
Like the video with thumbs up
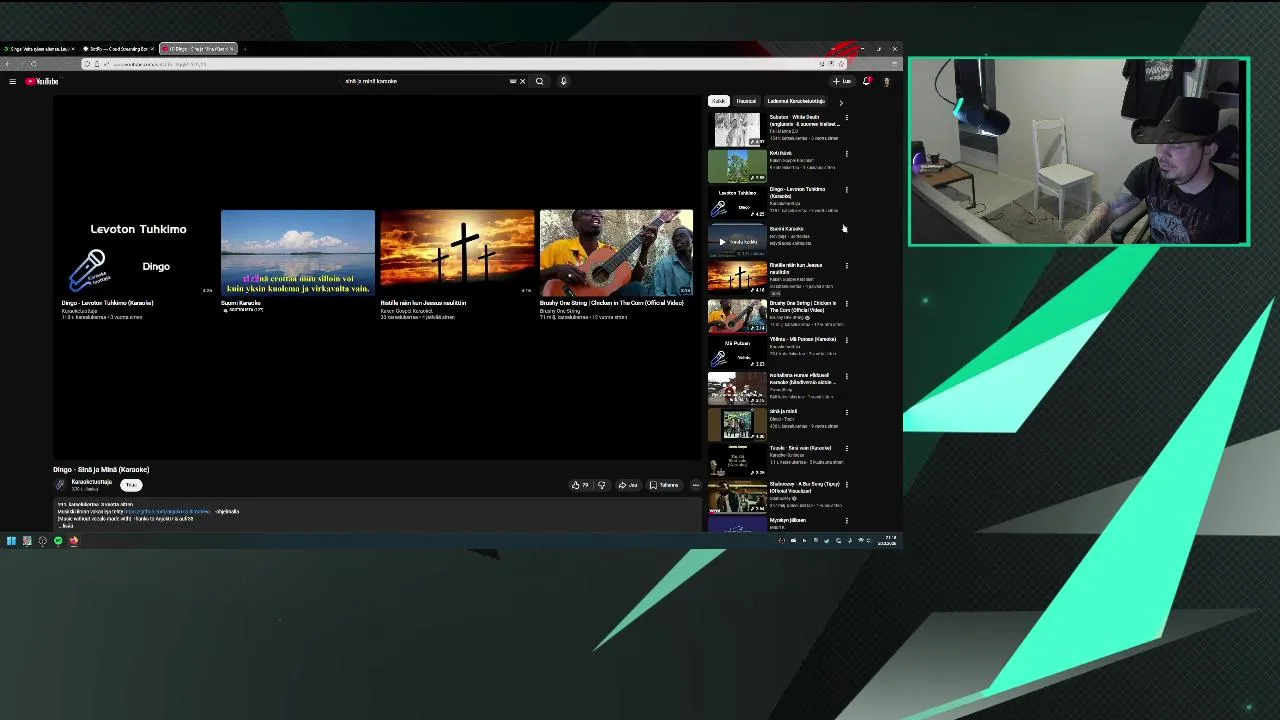[x=579, y=485]
